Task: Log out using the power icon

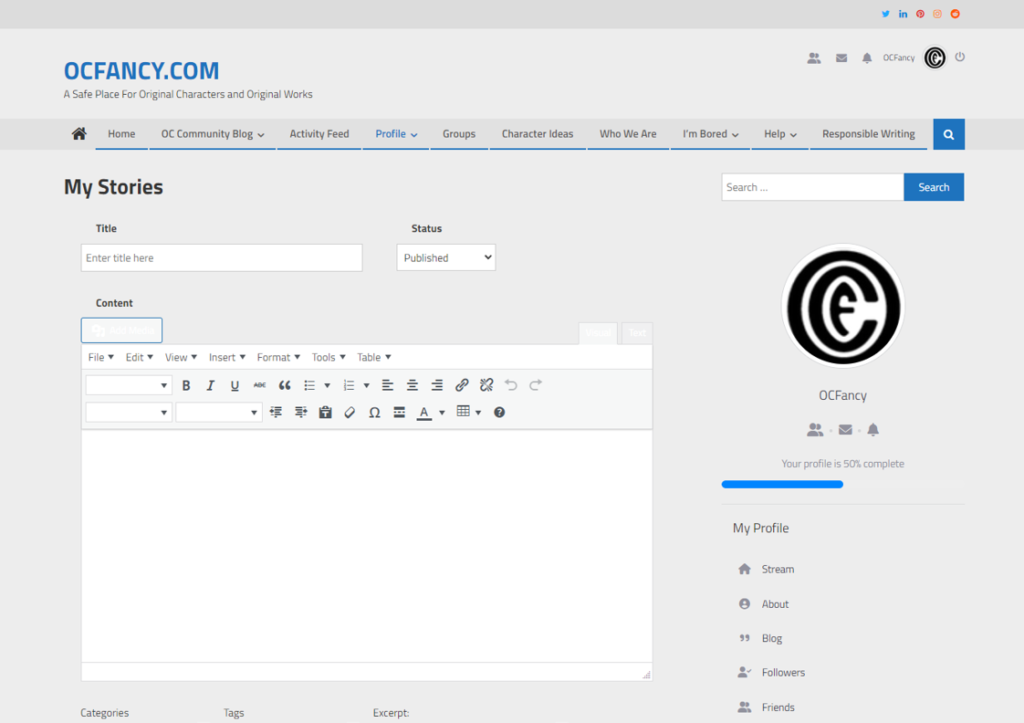Action: (x=959, y=57)
